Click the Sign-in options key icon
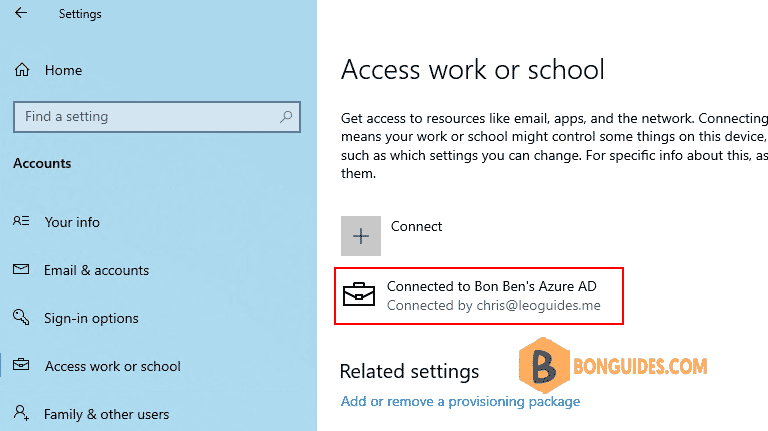768x431 pixels. click(x=21, y=317)
